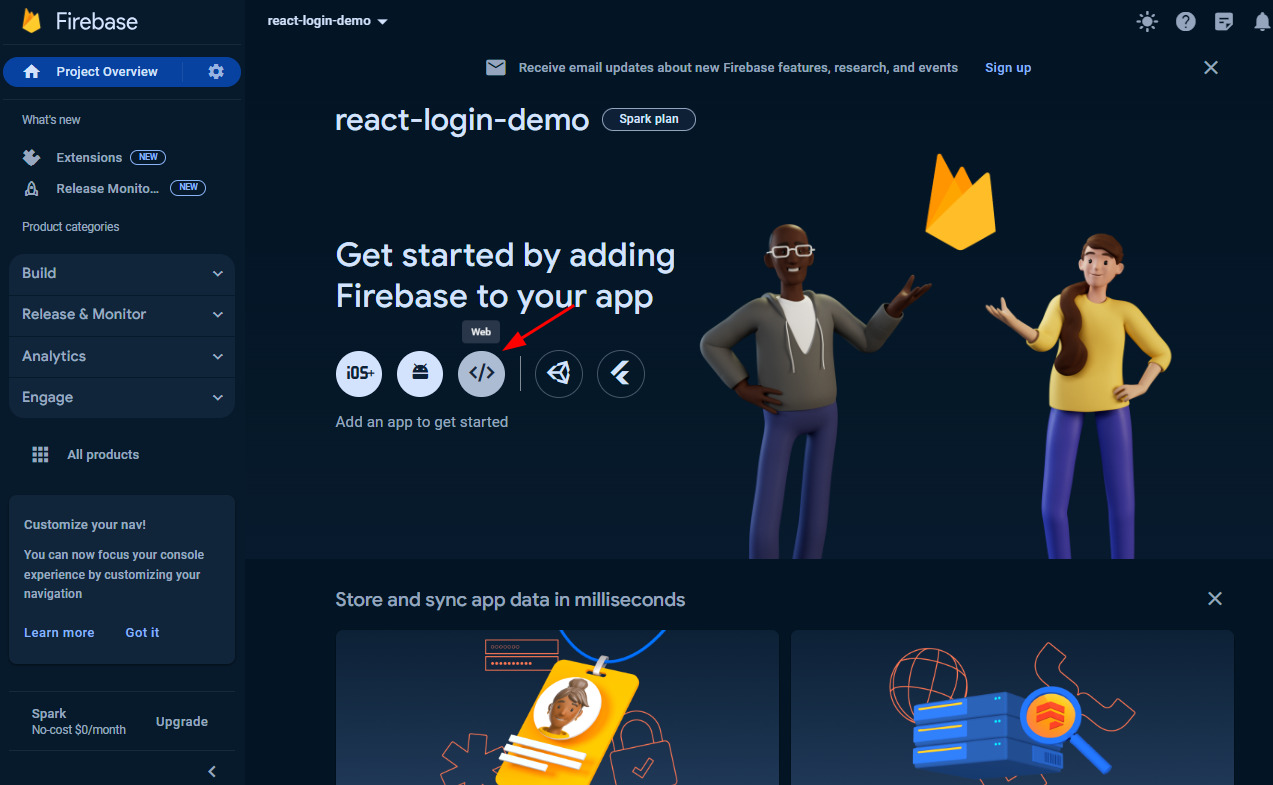Expand the Release & Monitor section
The image size is (1273, 785).
[122, 314]
